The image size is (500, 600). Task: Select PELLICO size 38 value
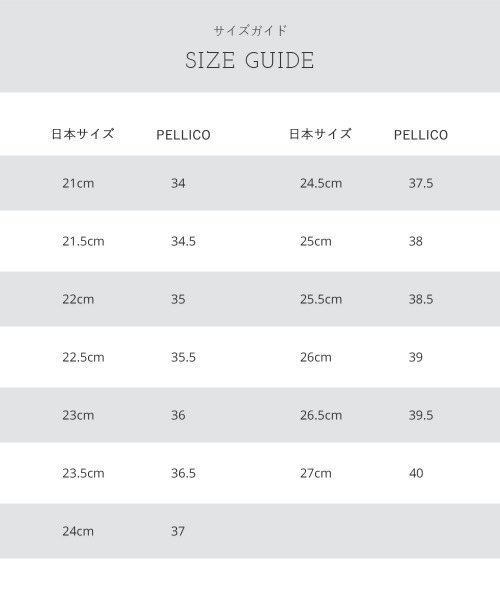[x=416, y=241]
